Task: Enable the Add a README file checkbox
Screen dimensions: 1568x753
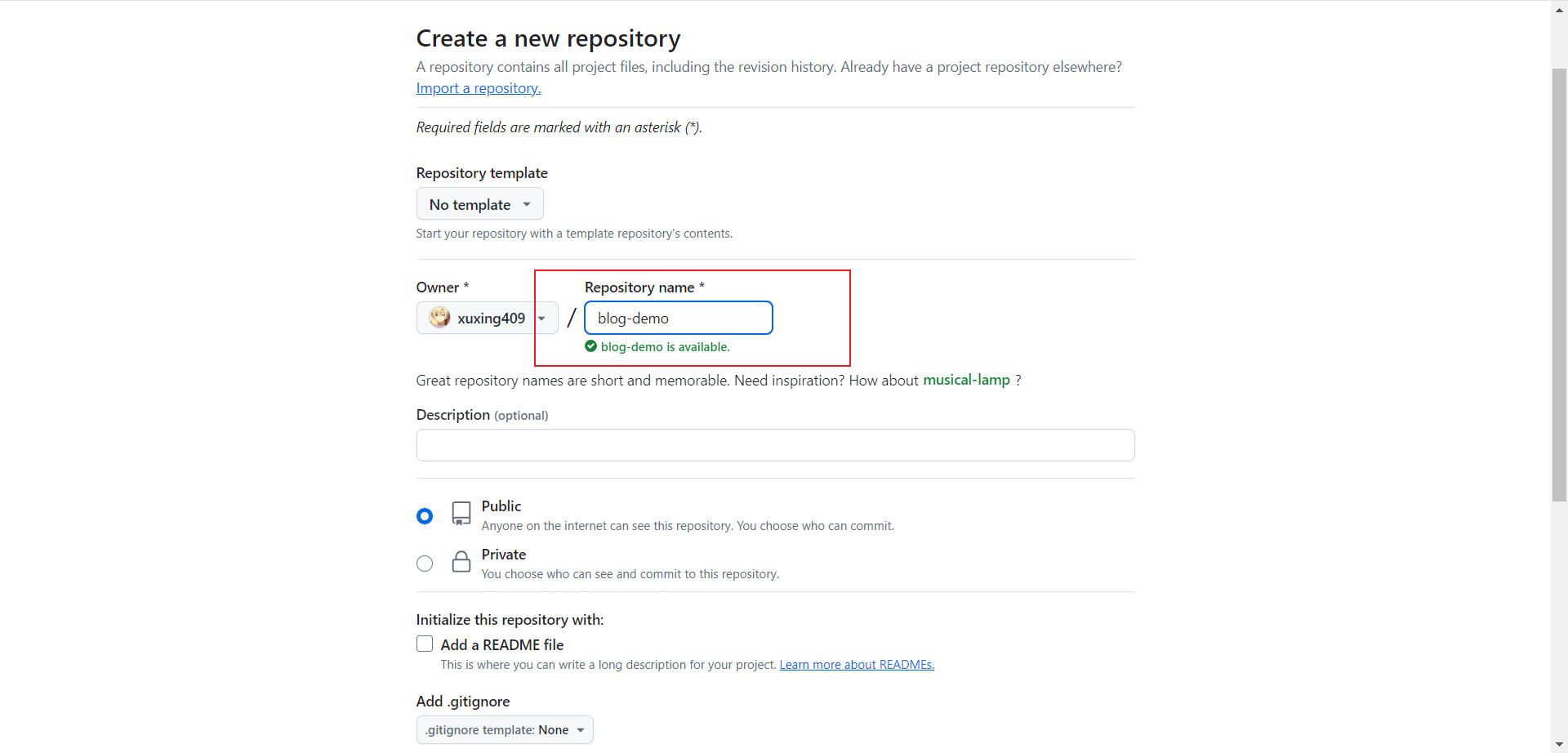Action: coord(425,644)
